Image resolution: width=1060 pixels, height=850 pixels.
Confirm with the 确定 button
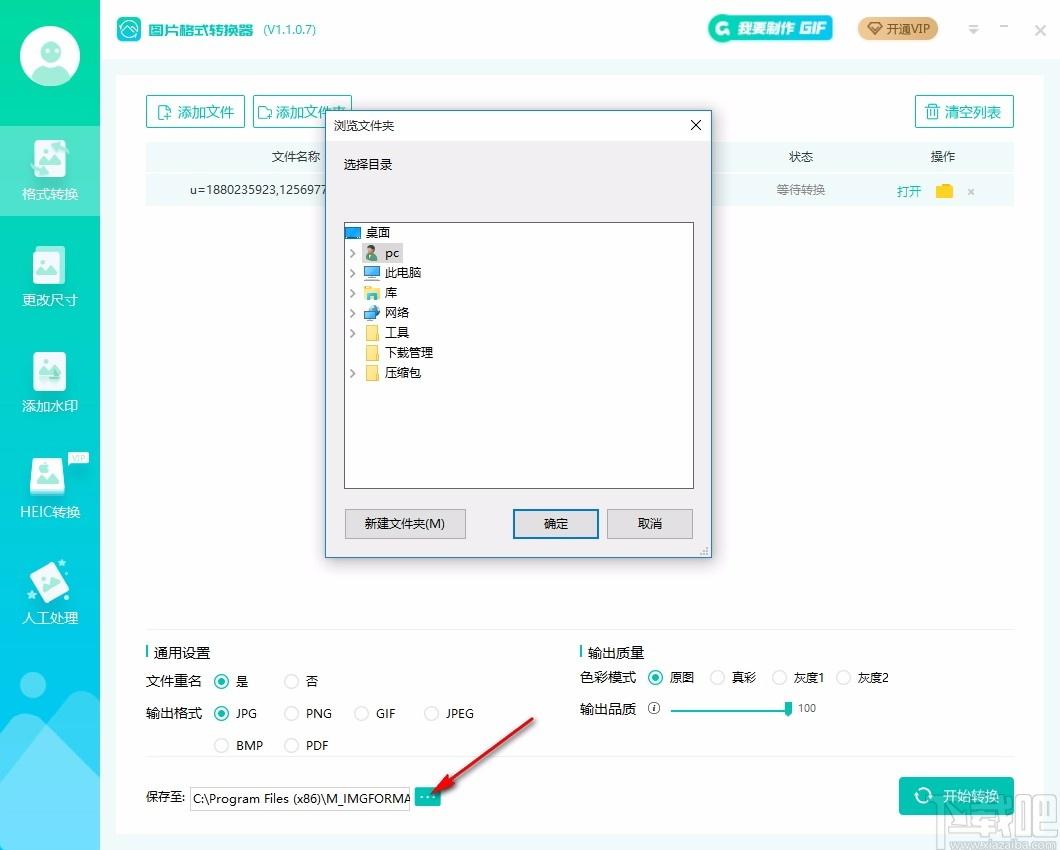[556, 523]
